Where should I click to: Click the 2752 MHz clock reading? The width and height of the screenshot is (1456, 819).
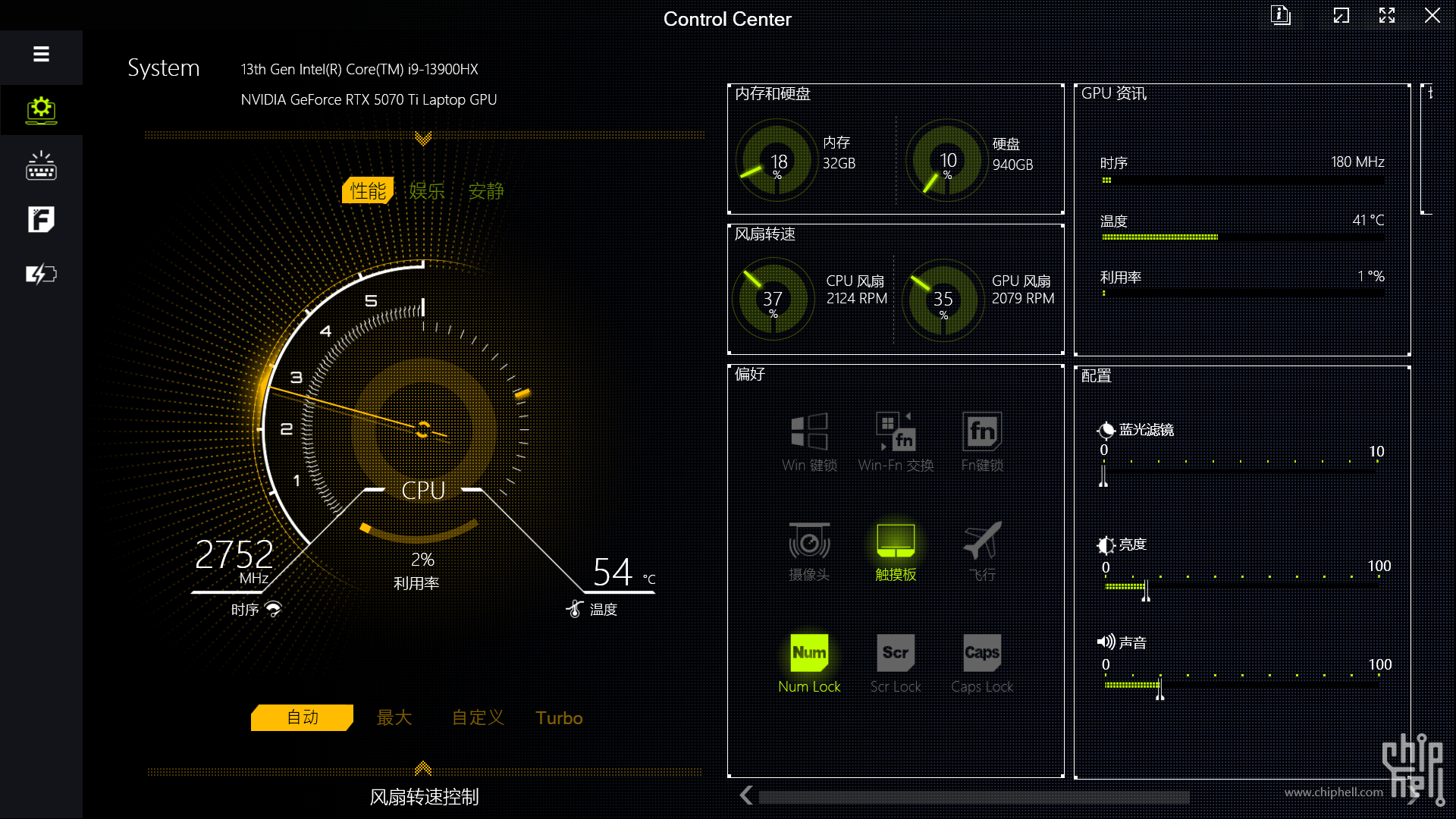[234, 560]
